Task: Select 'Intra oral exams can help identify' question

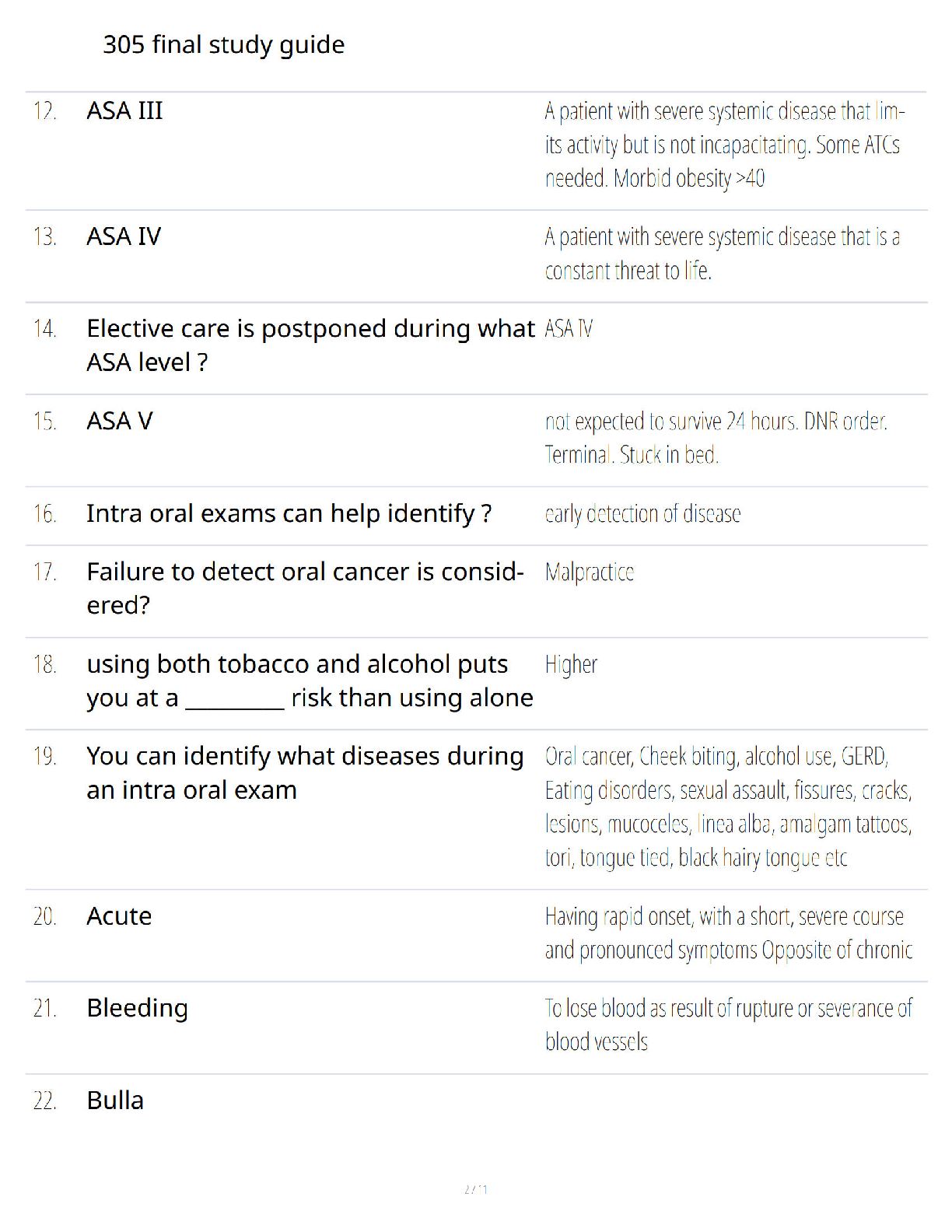Action: [289, 513]
